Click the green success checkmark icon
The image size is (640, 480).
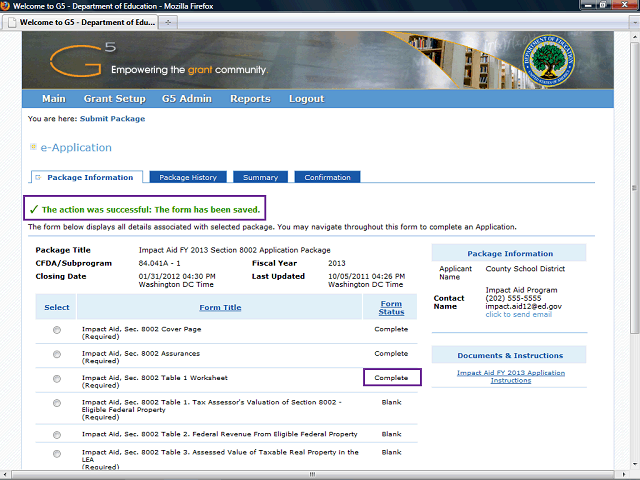[33, 210]
